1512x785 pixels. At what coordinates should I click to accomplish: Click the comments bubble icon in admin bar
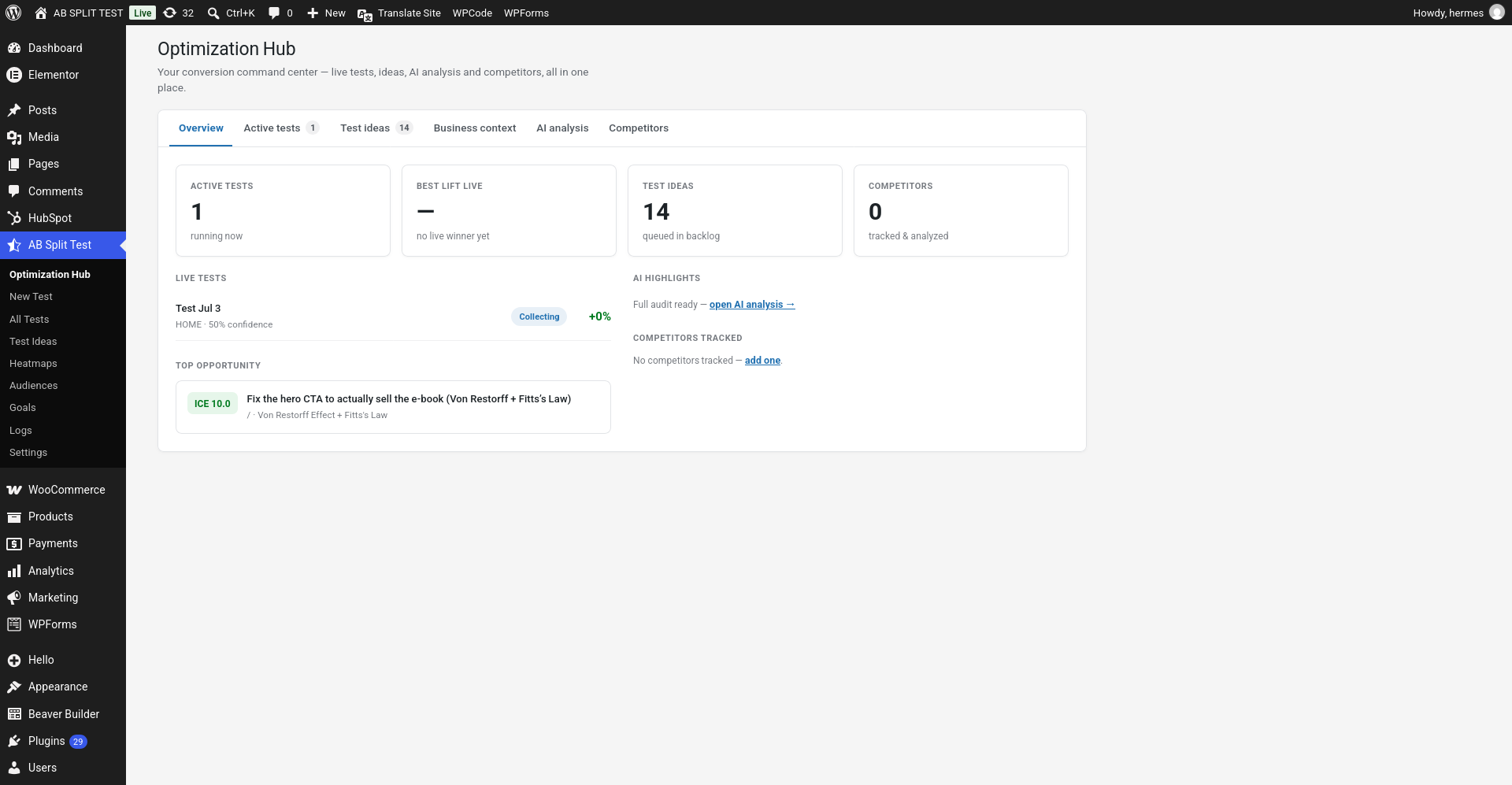coord(274,13)
